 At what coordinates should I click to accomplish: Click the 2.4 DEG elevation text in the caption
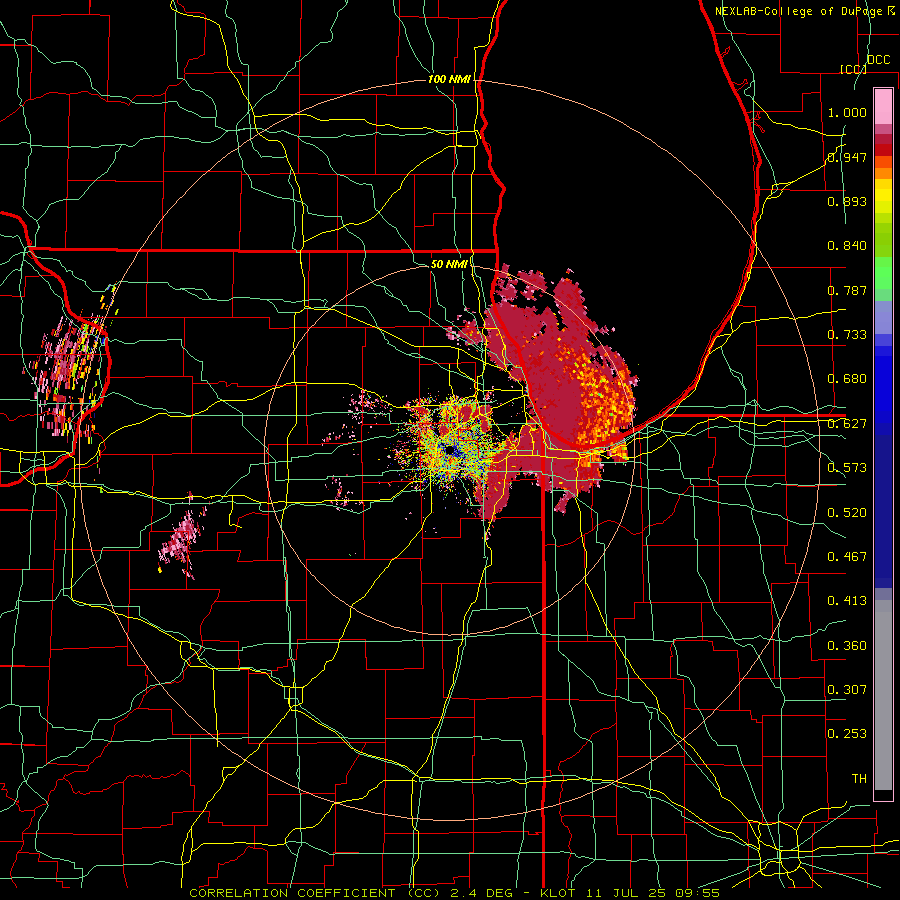pyautogui.click(x=481, y=893)
